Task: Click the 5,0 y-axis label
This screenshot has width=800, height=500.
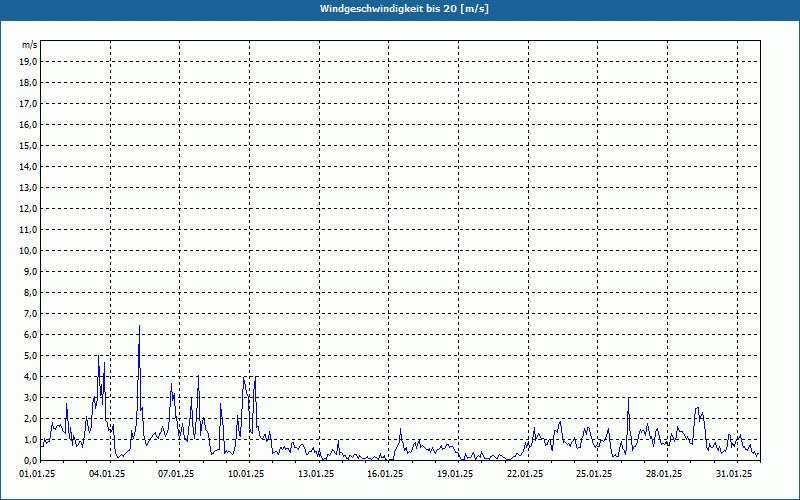Action: coord(31,356)
